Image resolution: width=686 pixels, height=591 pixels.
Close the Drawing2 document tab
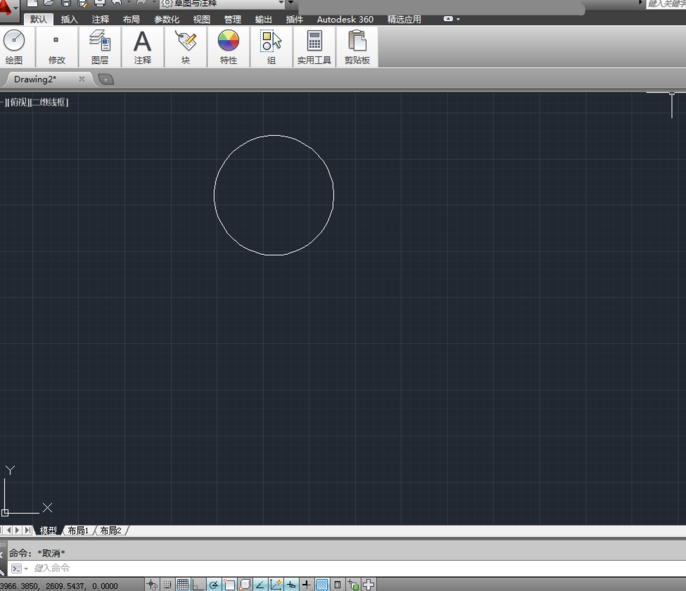pos(81,79)
